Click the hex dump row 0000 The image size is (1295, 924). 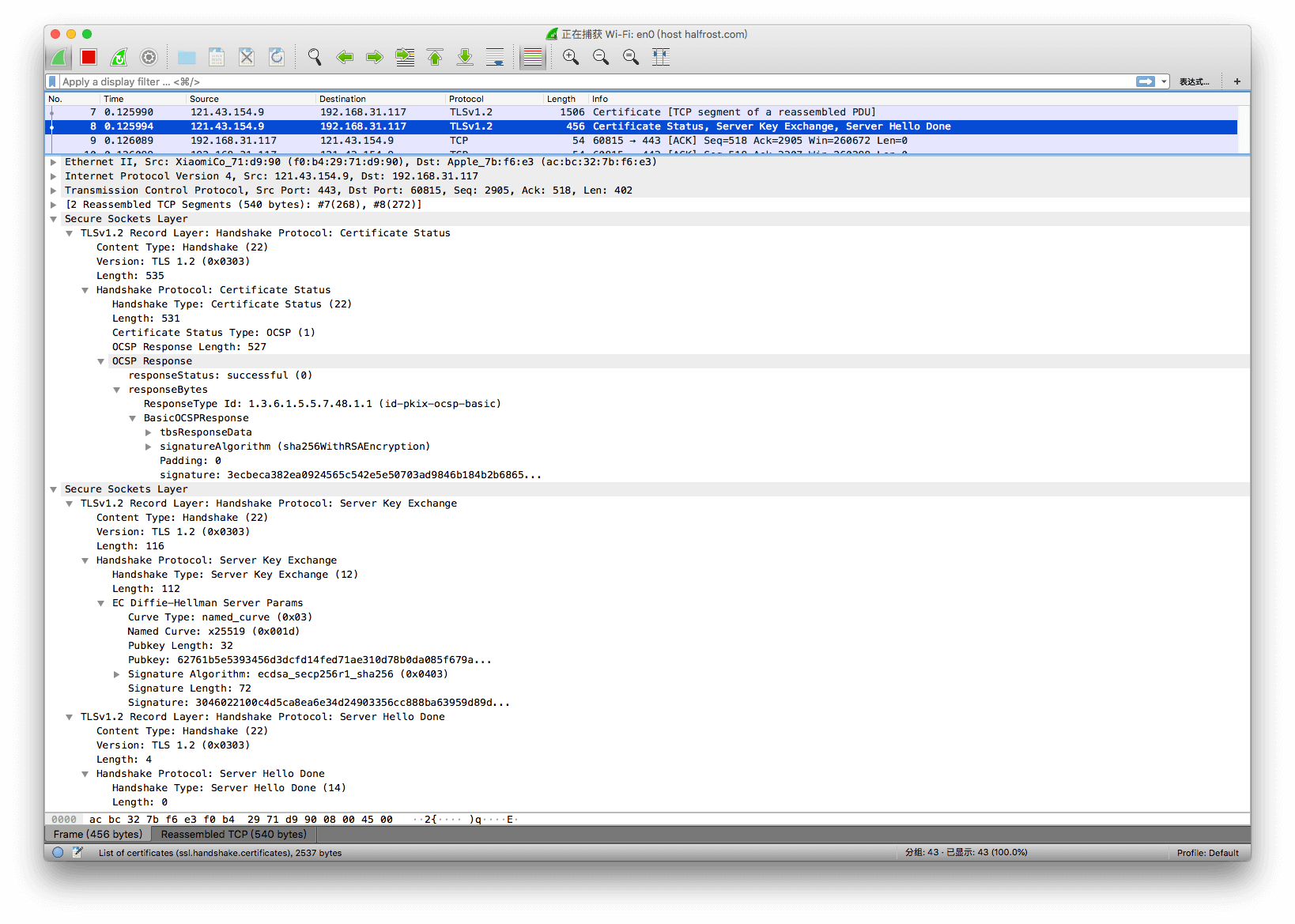click(285, 820)
